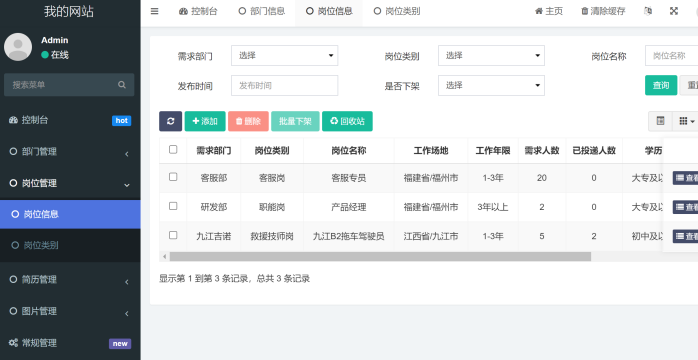The image size is (698, 360).
Task: Click the language switch icon
Action: pyautogui.click(x=648, y=12)
